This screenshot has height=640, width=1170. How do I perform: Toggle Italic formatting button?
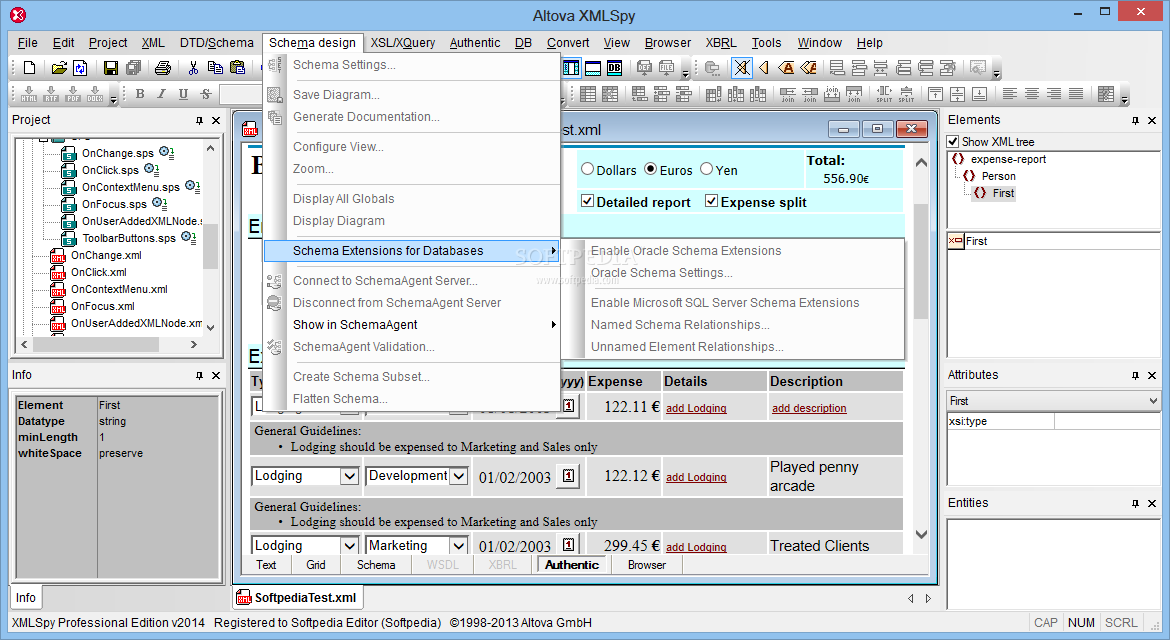[161, 94]
